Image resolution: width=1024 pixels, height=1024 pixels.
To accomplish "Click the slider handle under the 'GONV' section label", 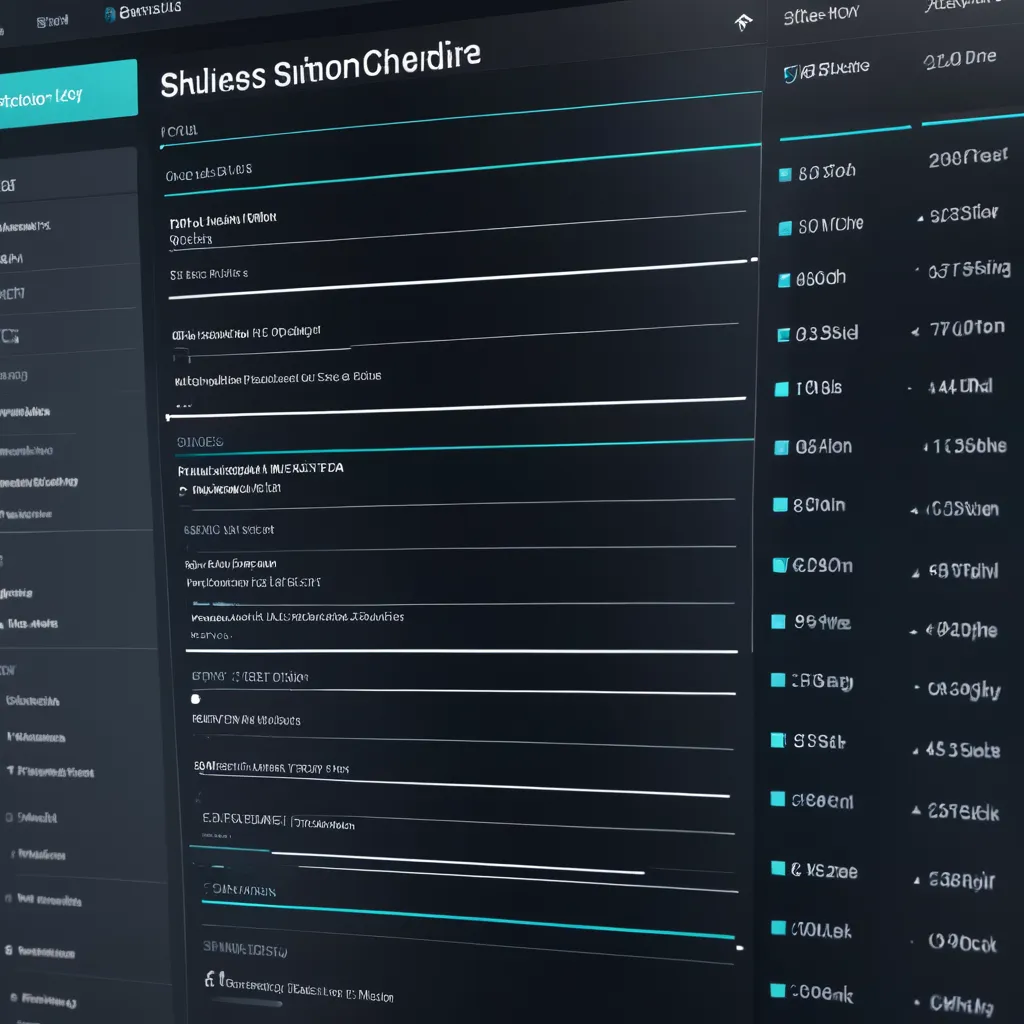I will 196,699.
